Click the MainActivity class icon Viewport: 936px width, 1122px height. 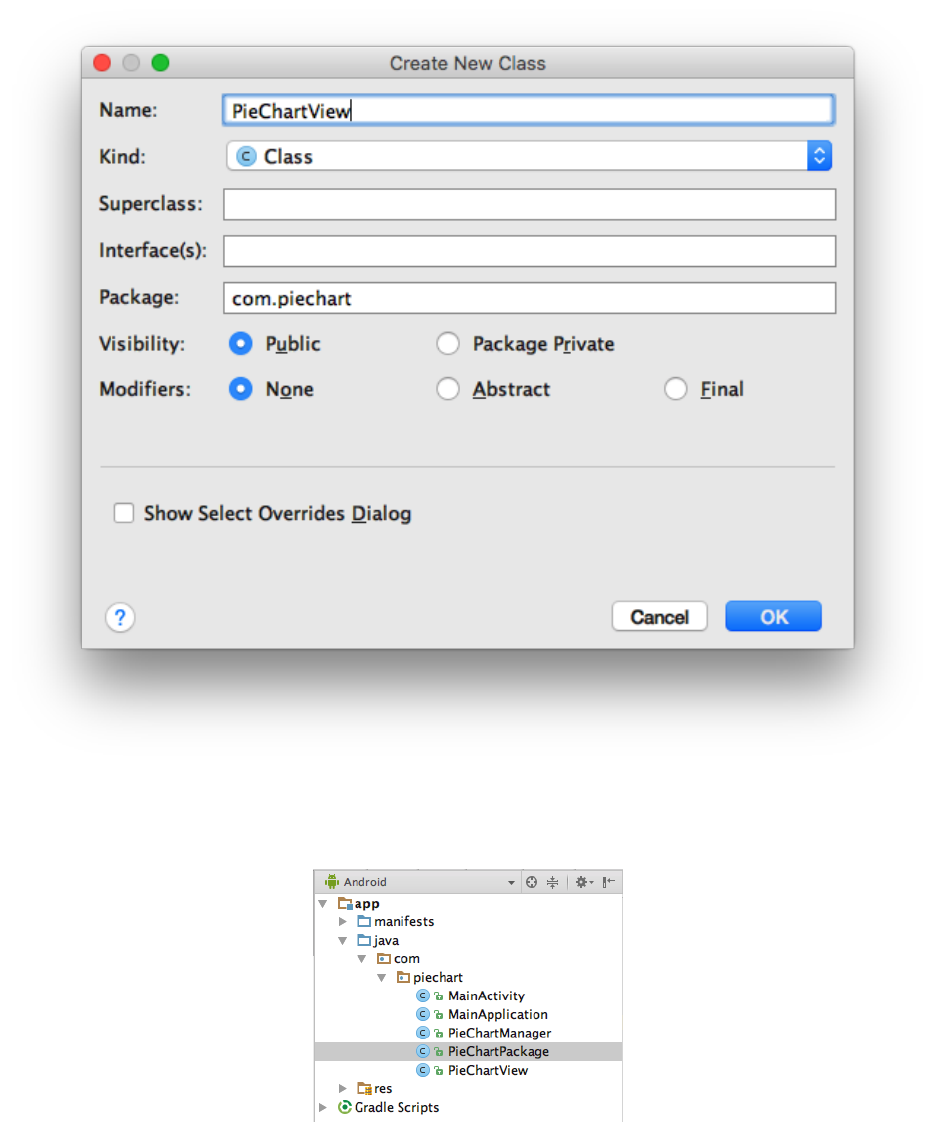423,996
